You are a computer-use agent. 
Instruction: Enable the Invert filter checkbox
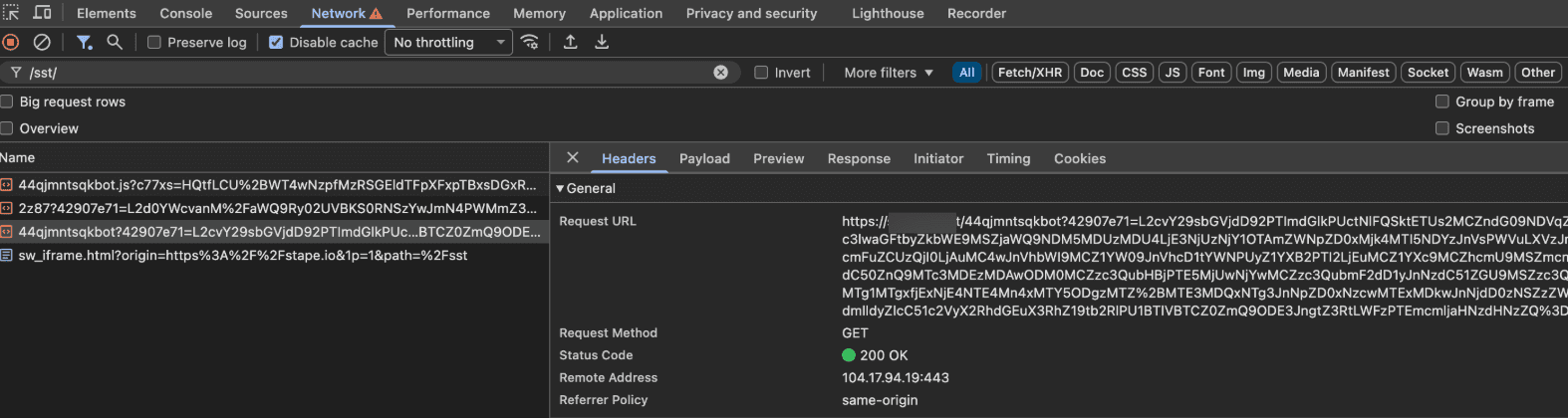(x=761, y=73)
